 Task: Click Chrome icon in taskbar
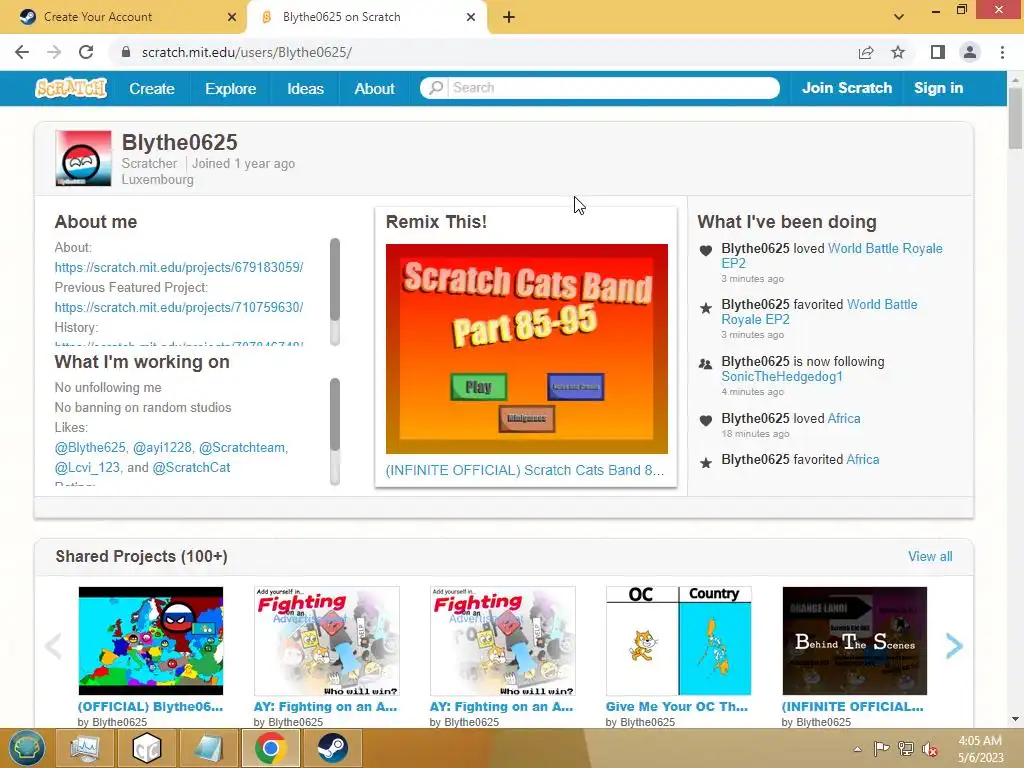[x=271, y=748]
